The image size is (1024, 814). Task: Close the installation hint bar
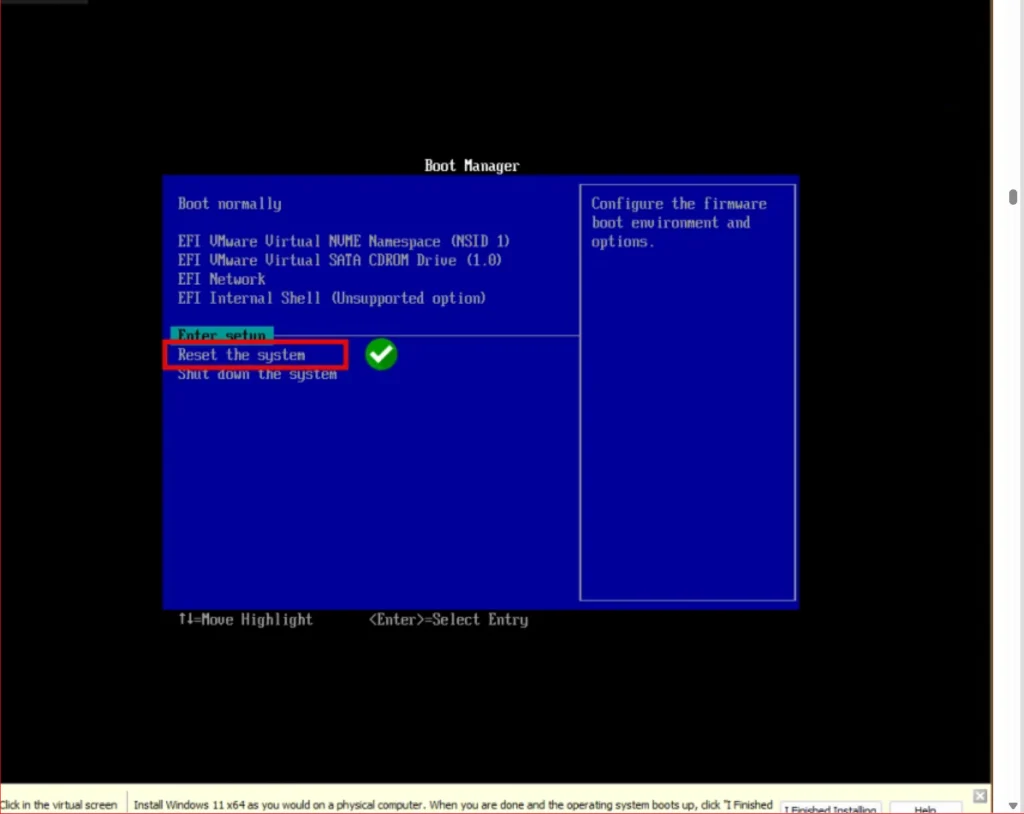pyautogui.click(x=980, y=795)
